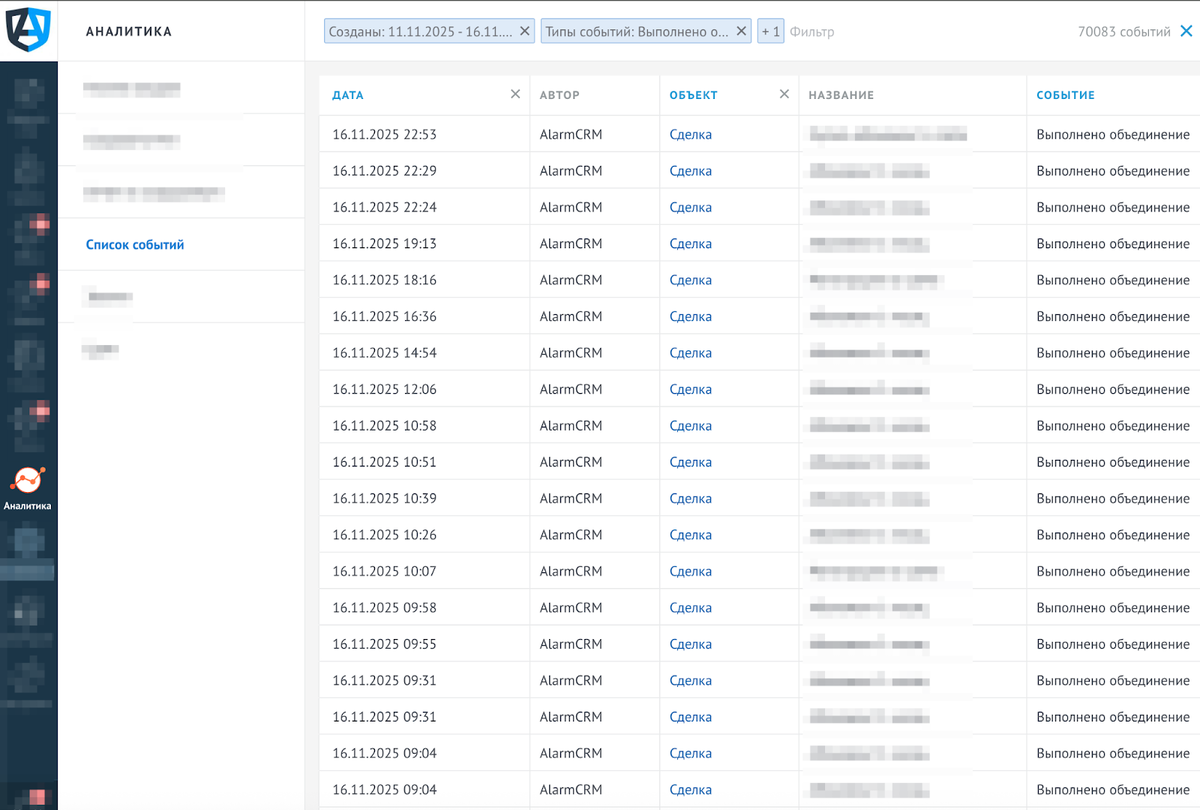Open the Сделка link for 14:54 event
Image resolution: width=1200 pixels, height=810 pixels.
[x=691, y=353]
